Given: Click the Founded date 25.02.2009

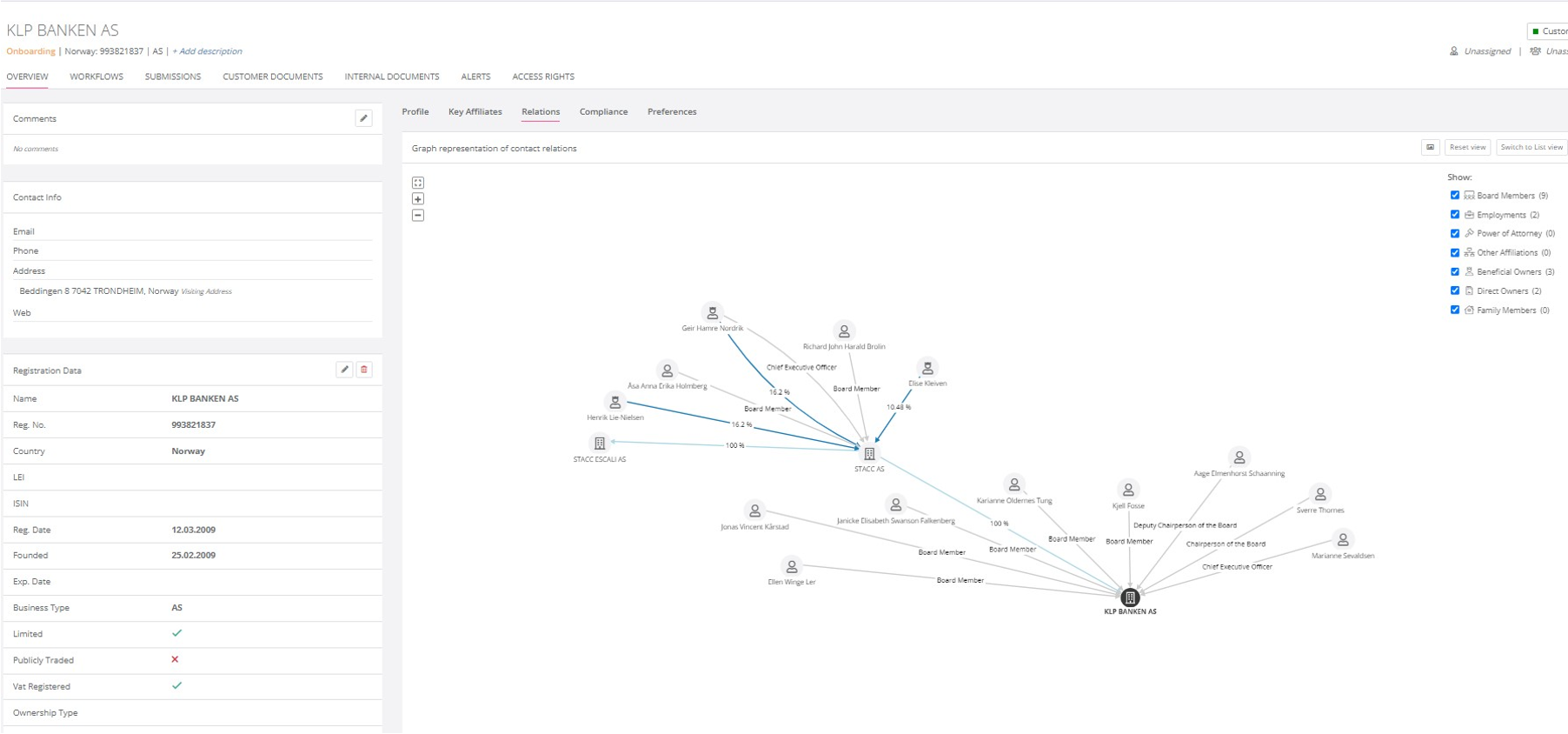Looking at the screenshot, I should 193,555.
